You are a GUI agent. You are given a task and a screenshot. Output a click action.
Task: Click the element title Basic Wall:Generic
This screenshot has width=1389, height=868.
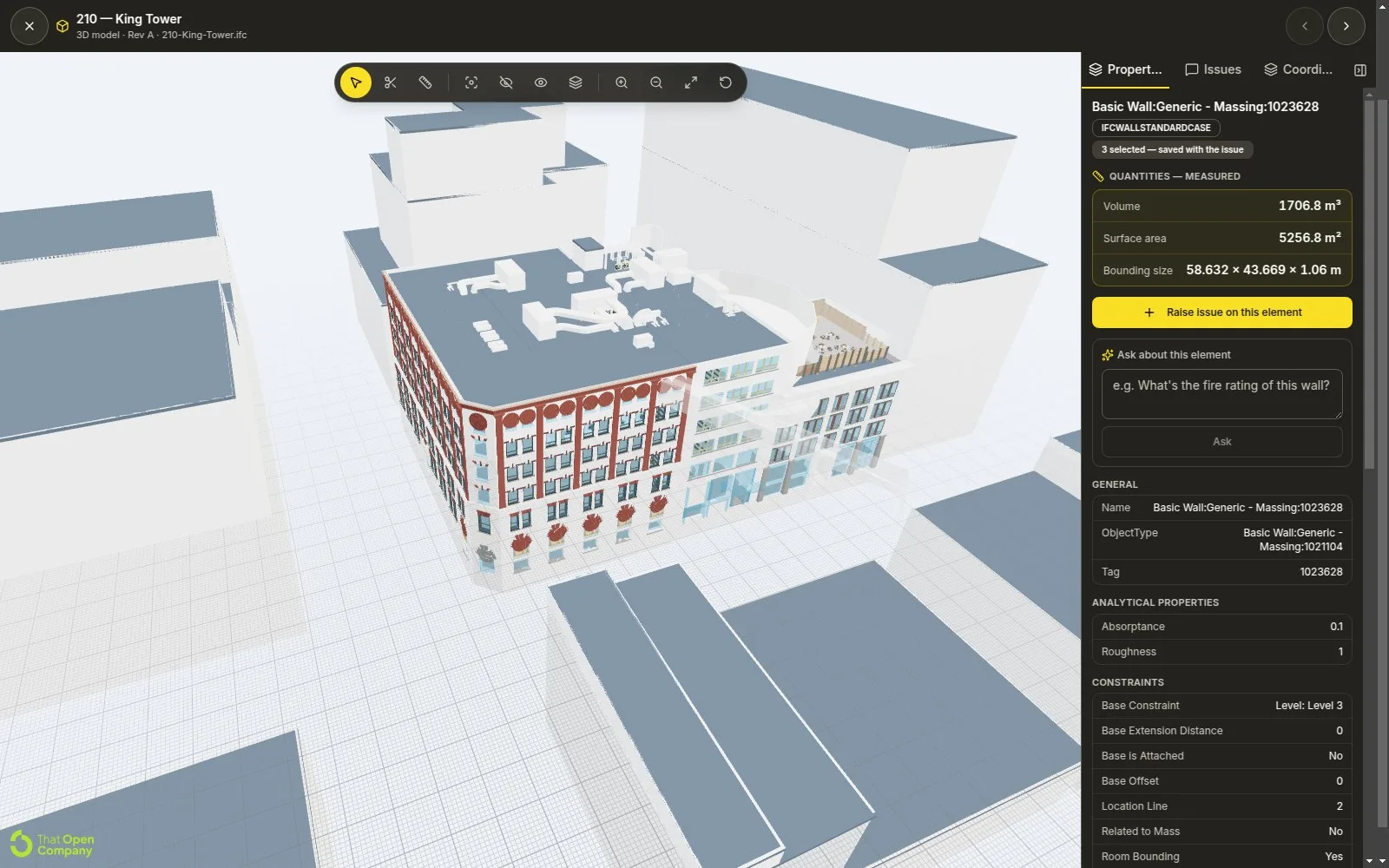tap(1205, 107)
